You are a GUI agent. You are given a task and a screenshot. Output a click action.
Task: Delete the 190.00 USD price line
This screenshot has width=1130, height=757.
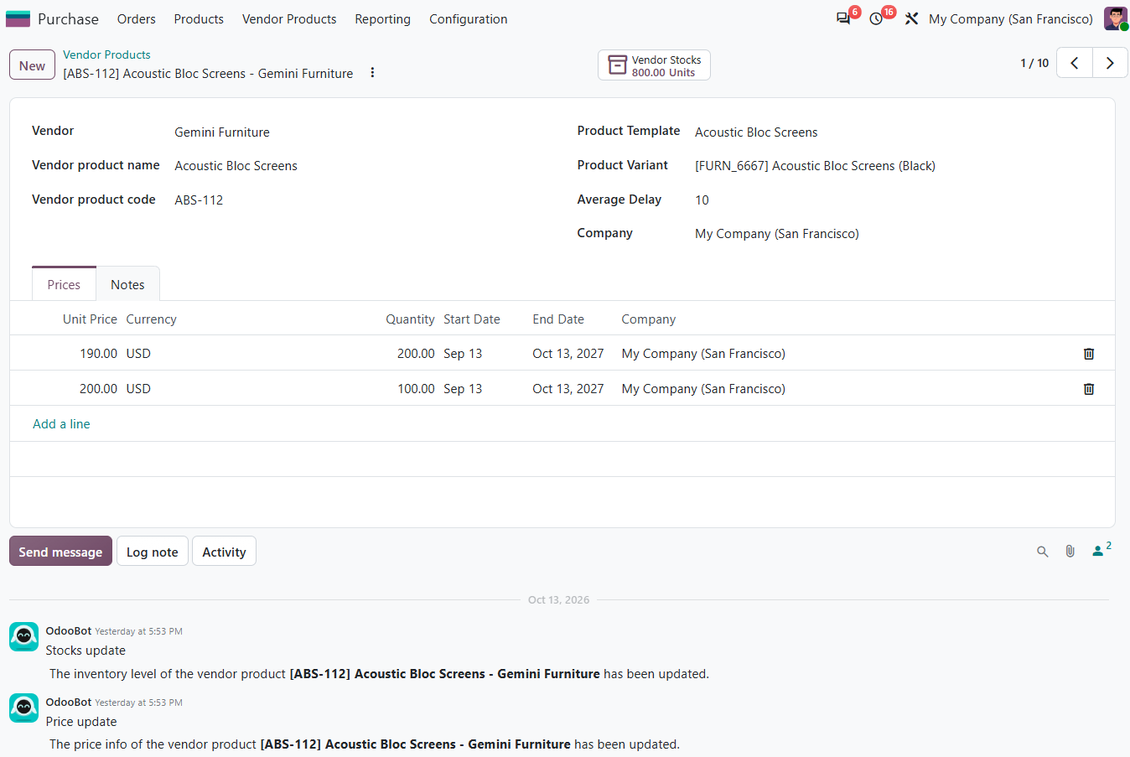[x=1089, y=354]
